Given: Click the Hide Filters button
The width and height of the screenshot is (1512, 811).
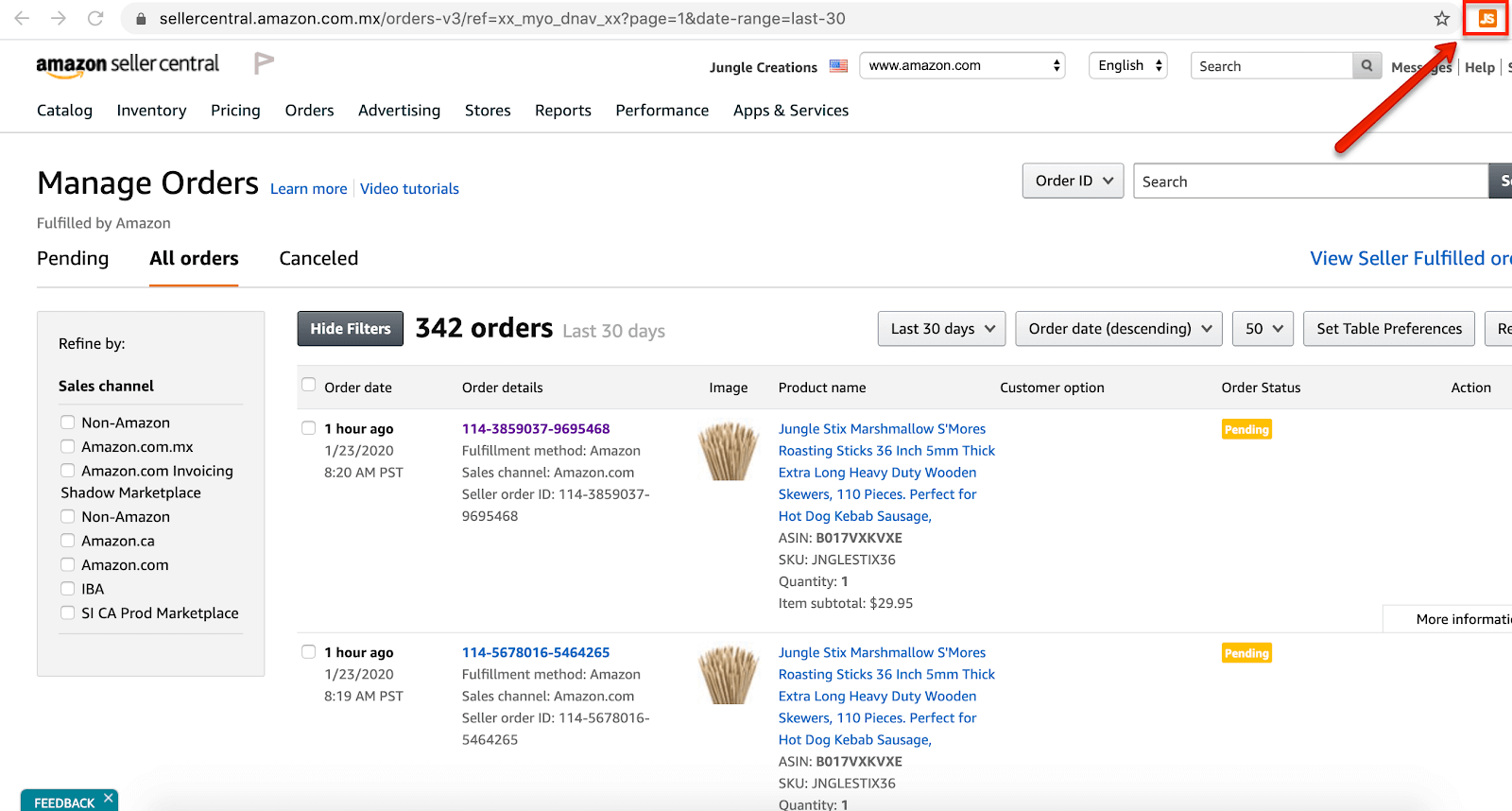Looking at the screenshot, I should 351,329.
